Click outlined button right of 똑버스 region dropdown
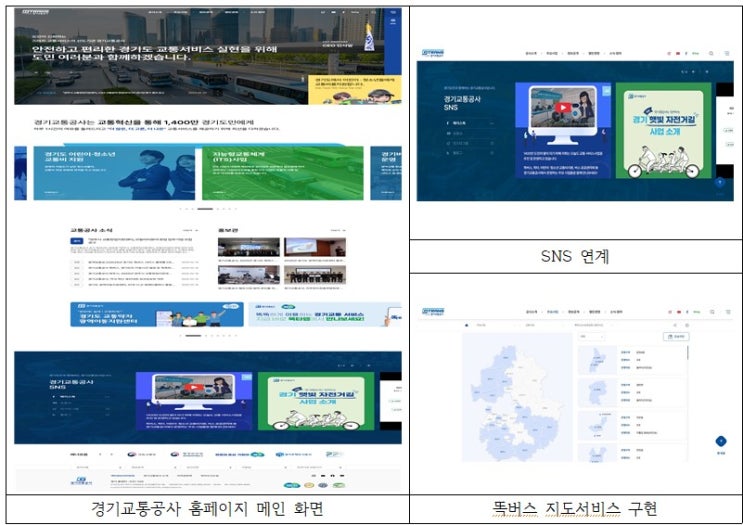This screenshot has height=525, width=743. [x=676, y=336]
